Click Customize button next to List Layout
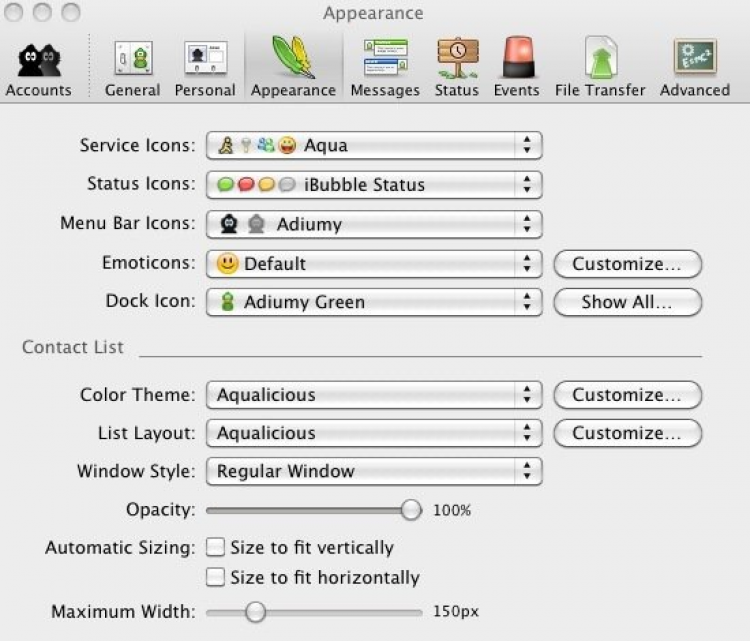 [628, 433]
